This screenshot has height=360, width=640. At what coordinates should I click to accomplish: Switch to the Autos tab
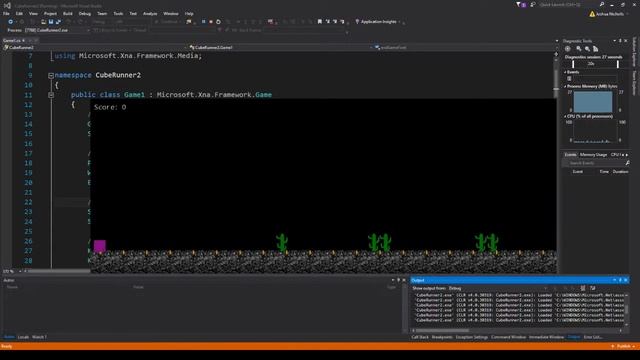(x=9, y=337)
